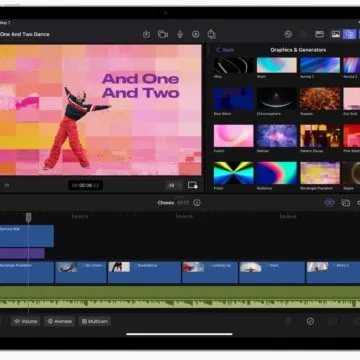Open project info with the circled i icon
Screen dimensions: 360x360
pos(197,203)
